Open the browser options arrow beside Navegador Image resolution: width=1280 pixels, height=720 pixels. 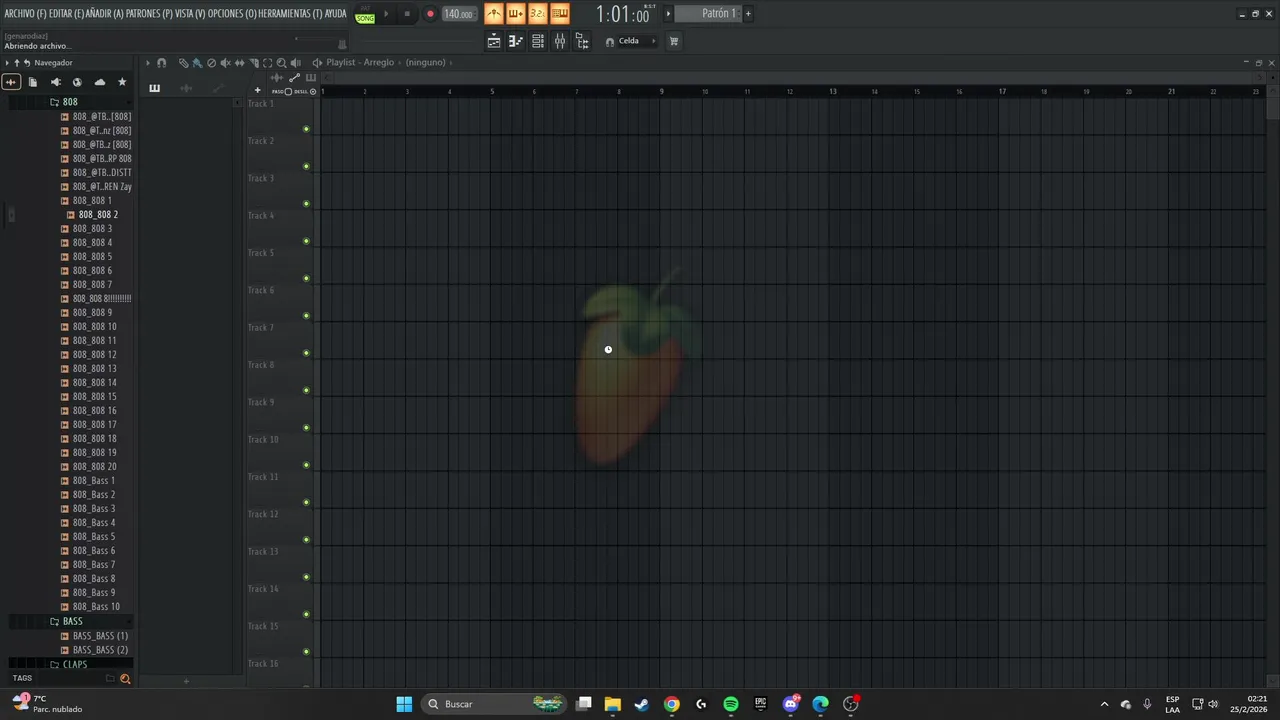tap(7, 62)
